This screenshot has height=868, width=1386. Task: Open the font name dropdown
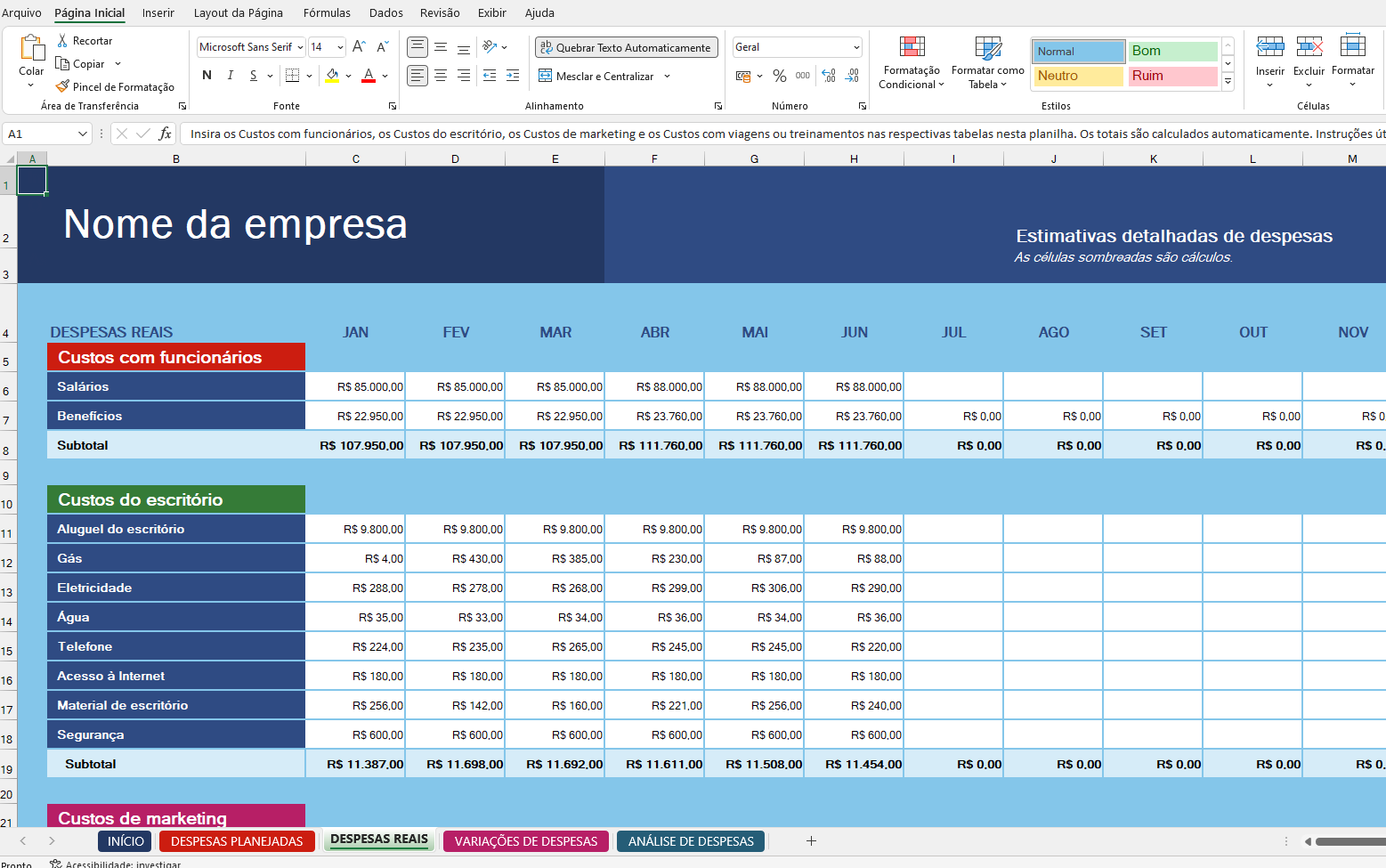[300, 47]
